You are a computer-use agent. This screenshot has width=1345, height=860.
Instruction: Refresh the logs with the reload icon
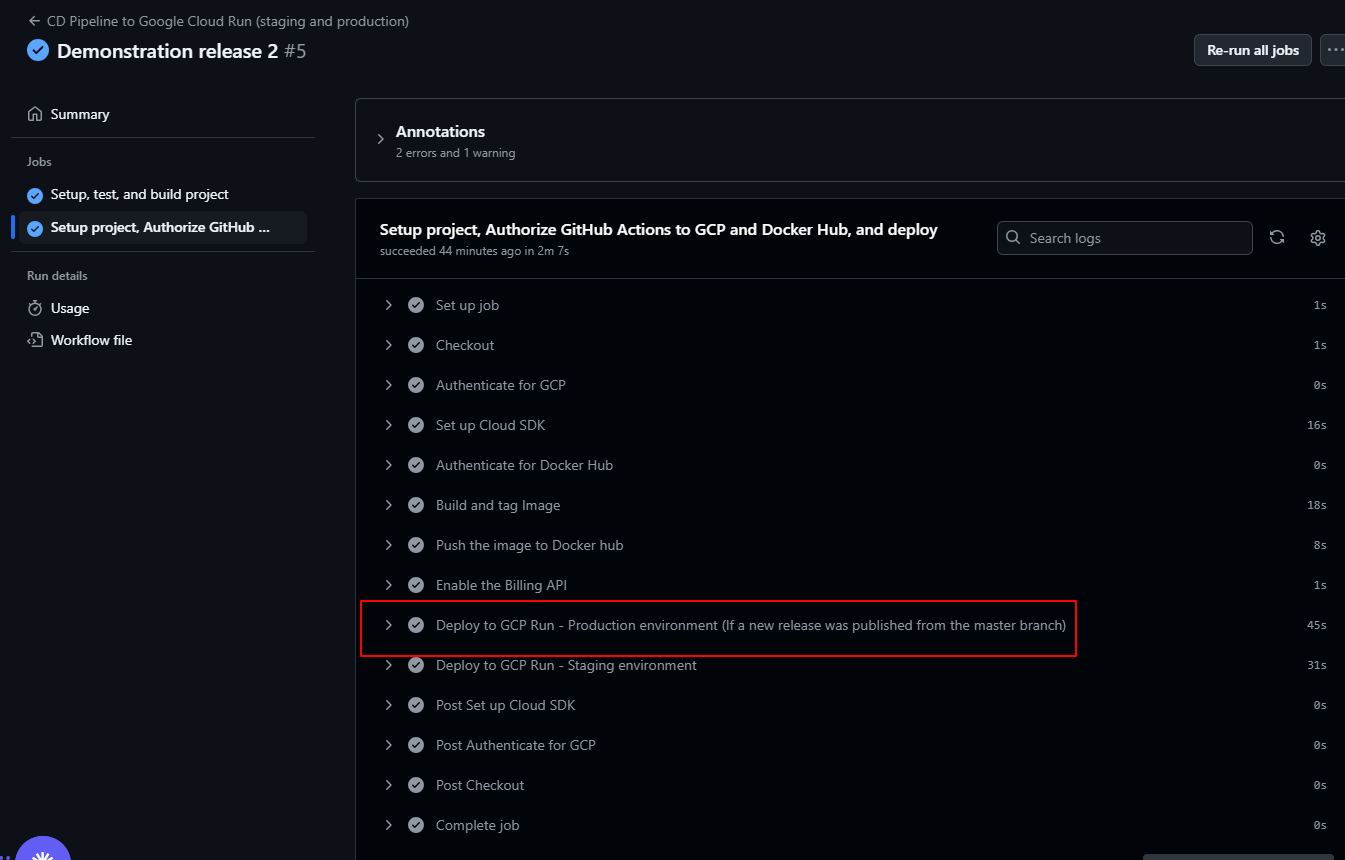point(1277,237)
